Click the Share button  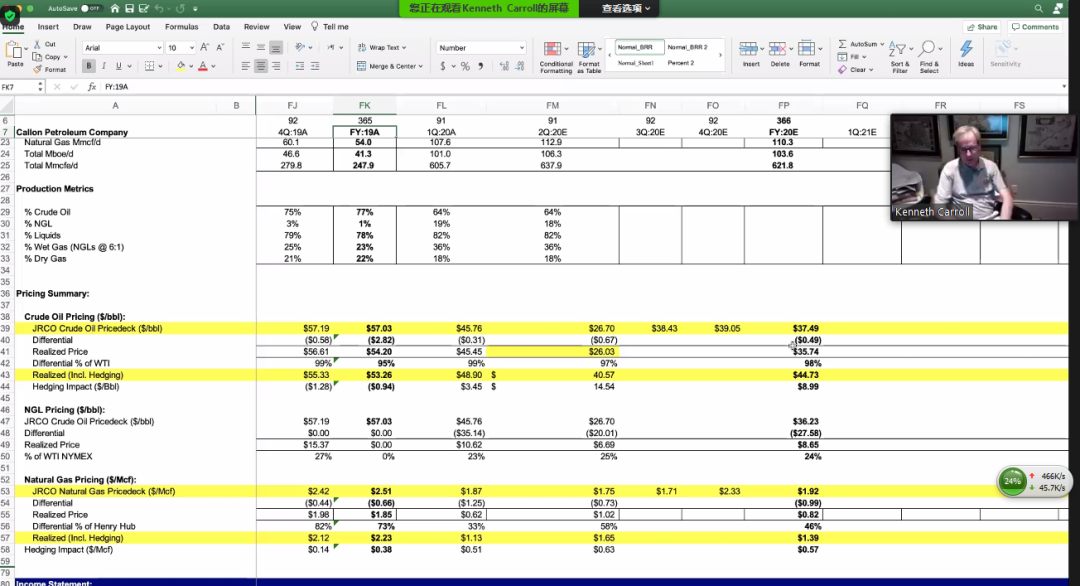tap(982, 27)
